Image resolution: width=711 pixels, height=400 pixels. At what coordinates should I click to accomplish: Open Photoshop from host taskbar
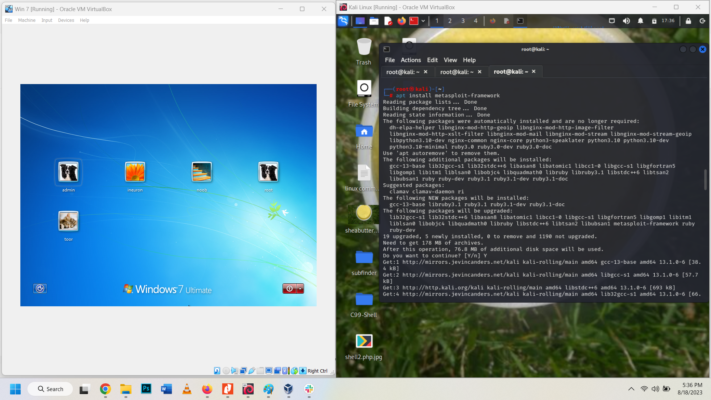tap(146, 389)
